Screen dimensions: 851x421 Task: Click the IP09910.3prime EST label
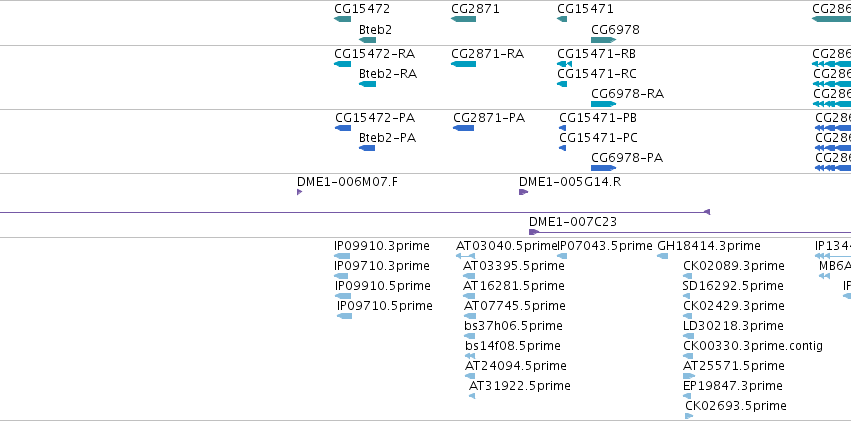[382, 246]
